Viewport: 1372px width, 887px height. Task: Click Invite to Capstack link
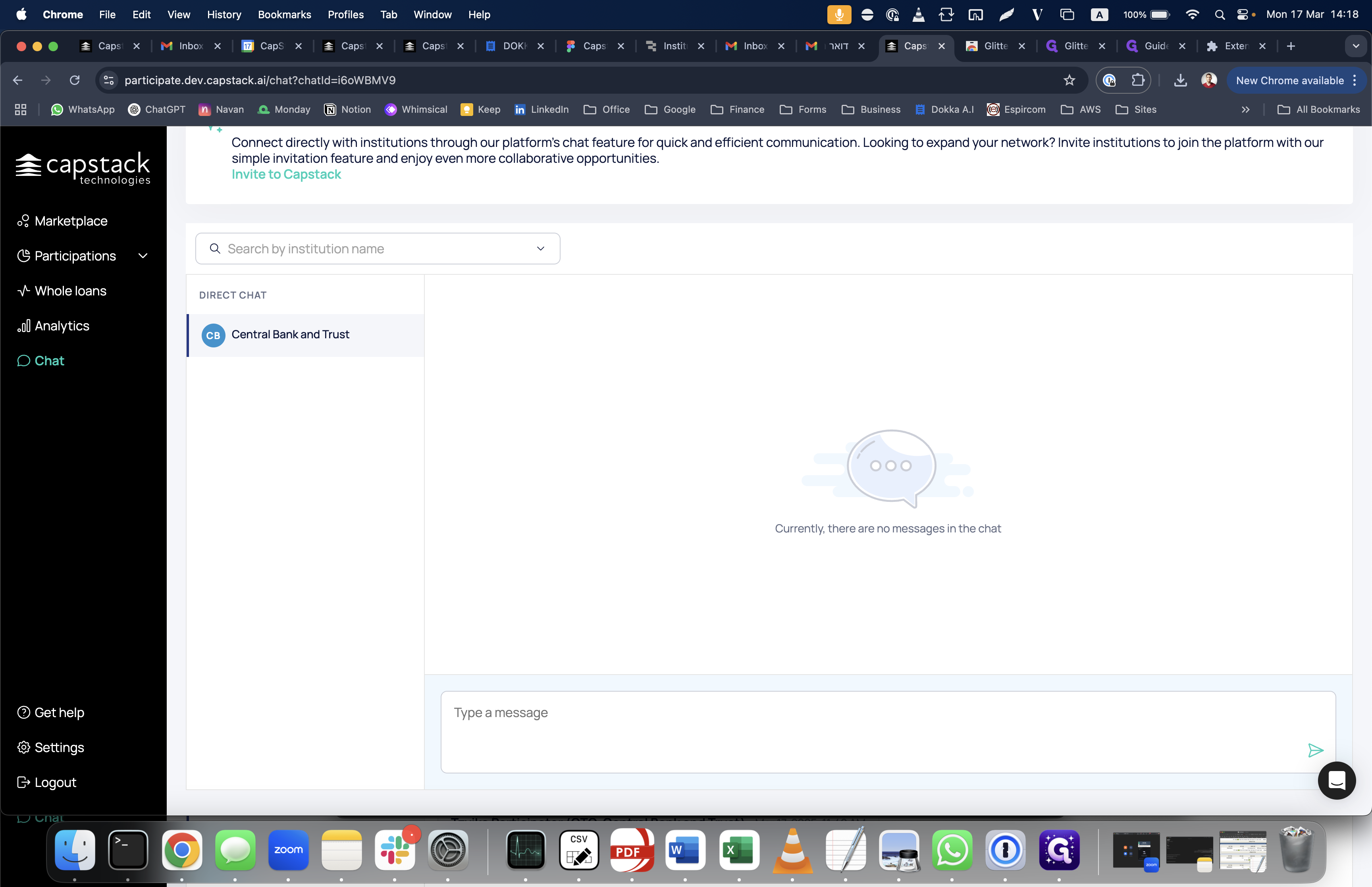pos(286,175)
